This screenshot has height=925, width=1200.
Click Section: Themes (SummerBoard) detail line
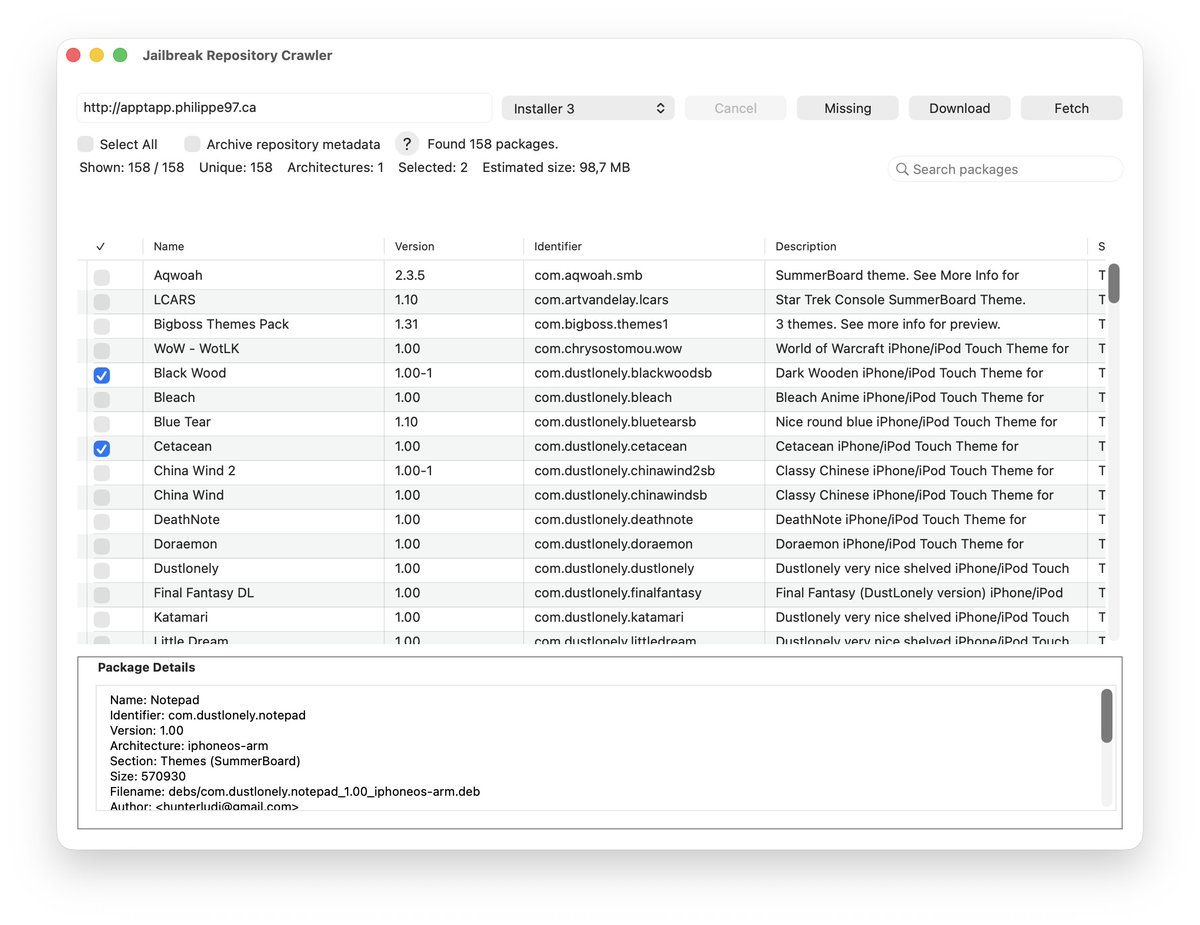205,761
